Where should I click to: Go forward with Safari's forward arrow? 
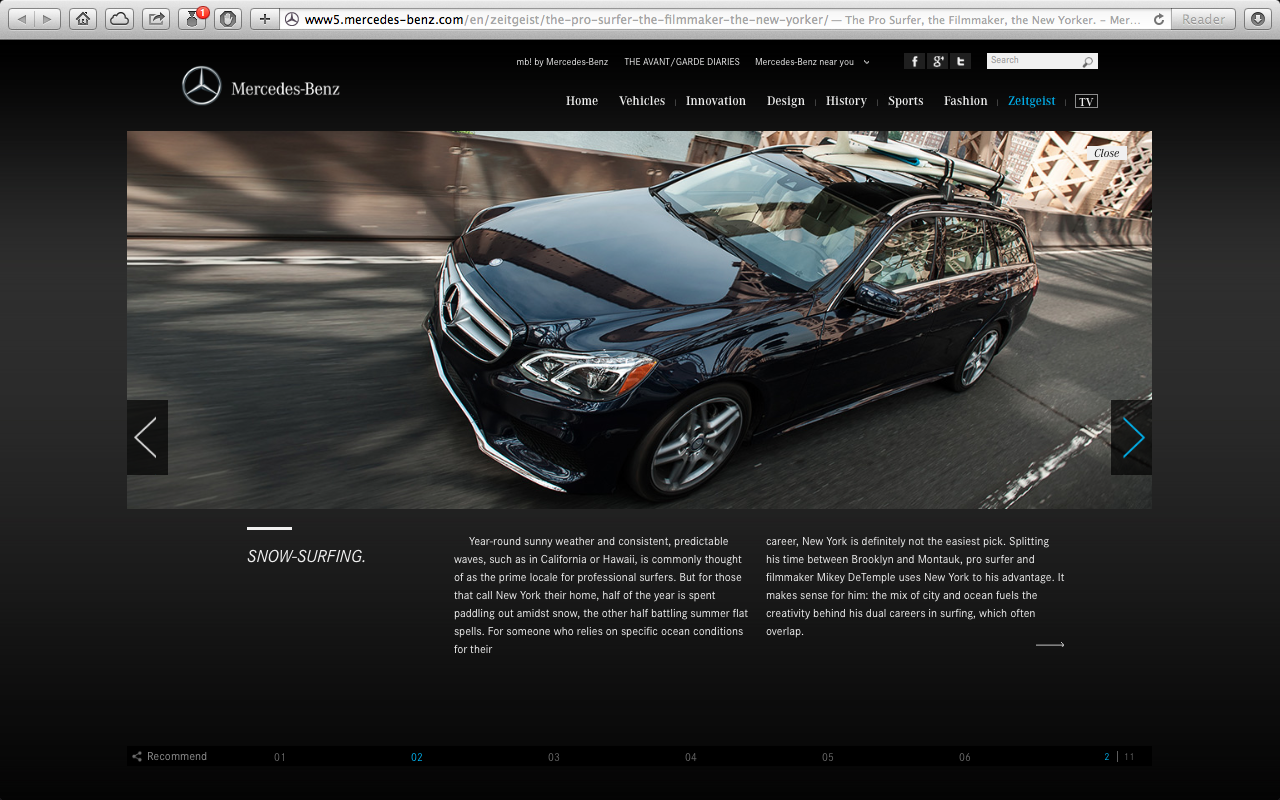48,19
